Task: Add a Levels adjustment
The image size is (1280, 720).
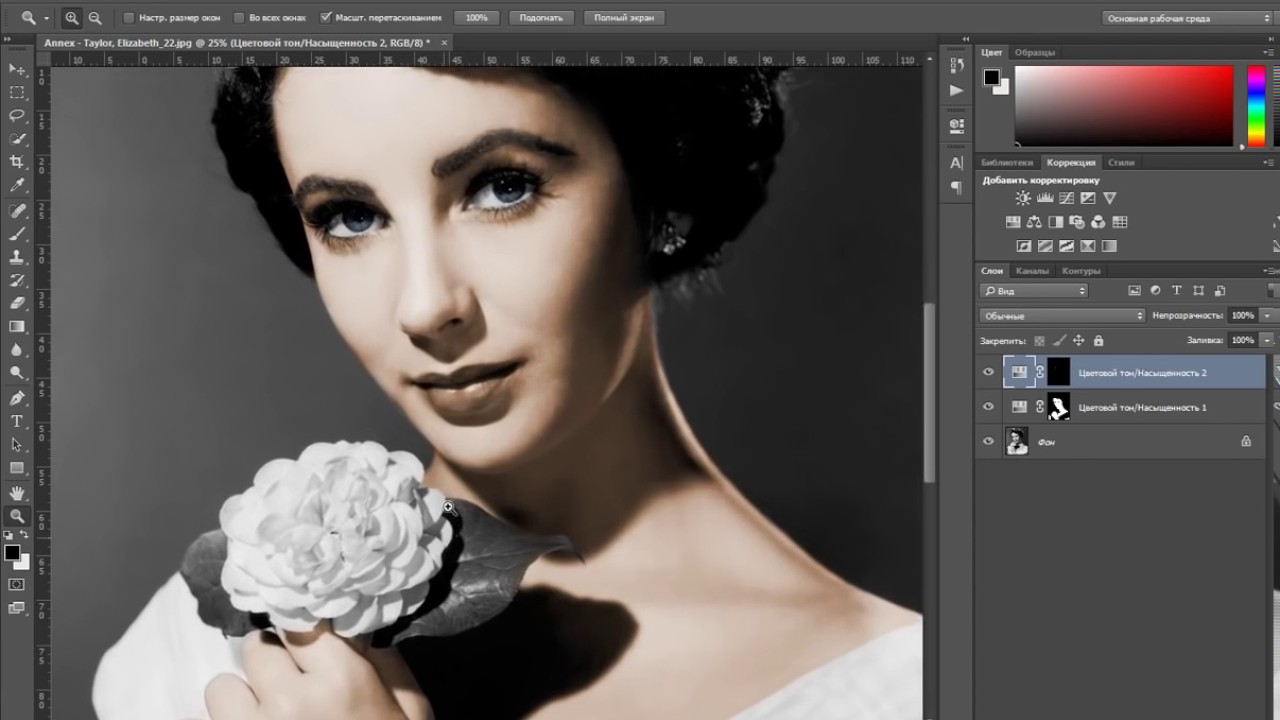Action: 1045,198
